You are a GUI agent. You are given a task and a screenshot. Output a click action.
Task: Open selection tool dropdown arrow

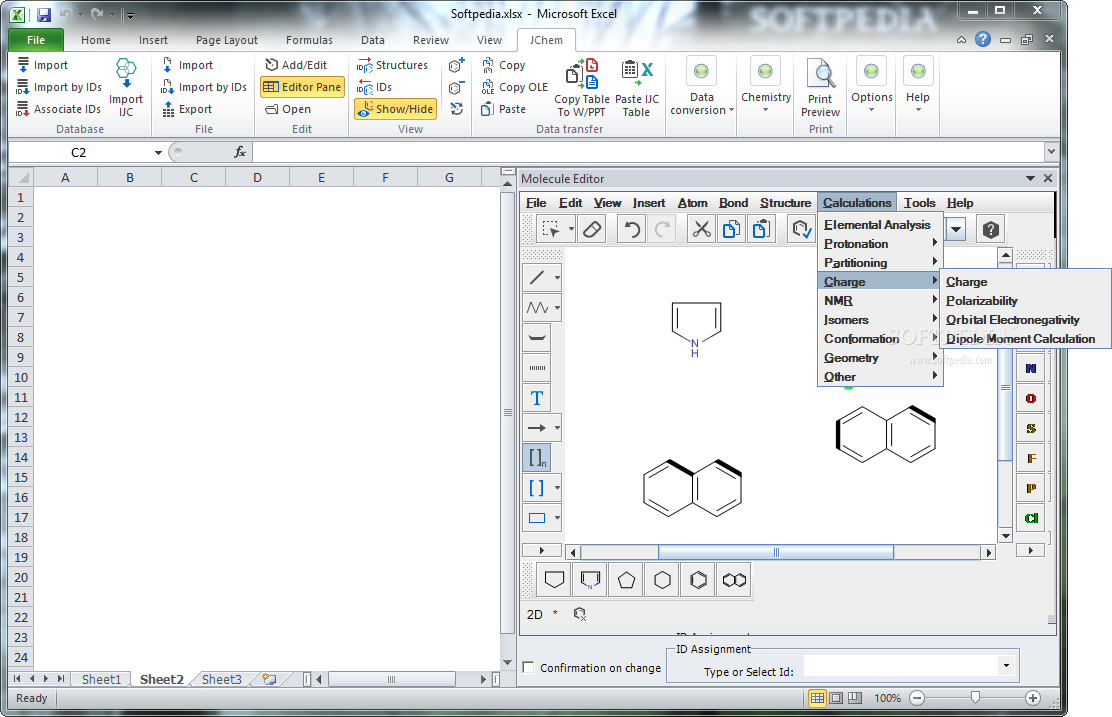pyautogui.click(x=571, y=229)
